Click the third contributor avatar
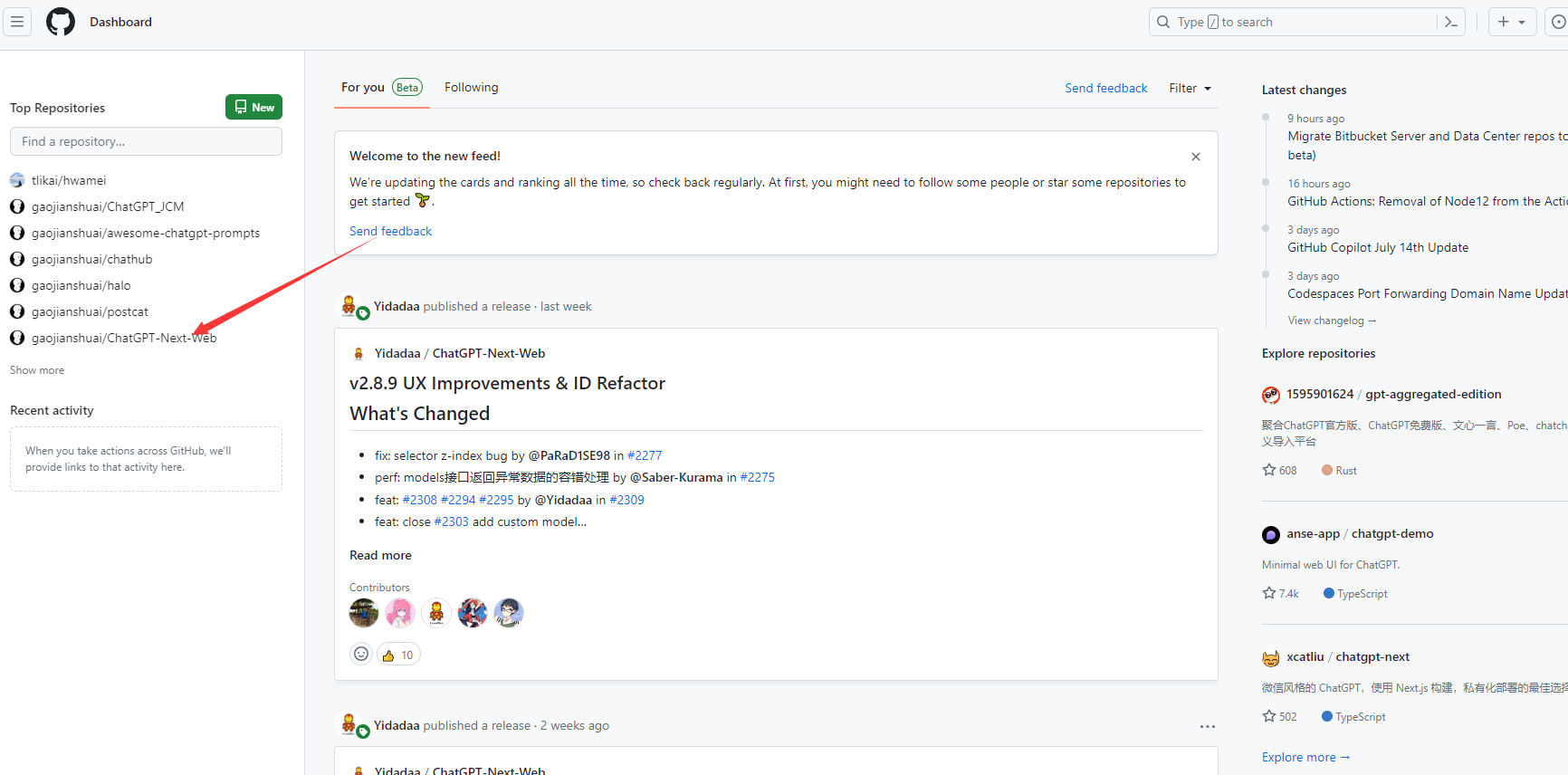This screenshot has height=775, width=1568. point(436,613)
